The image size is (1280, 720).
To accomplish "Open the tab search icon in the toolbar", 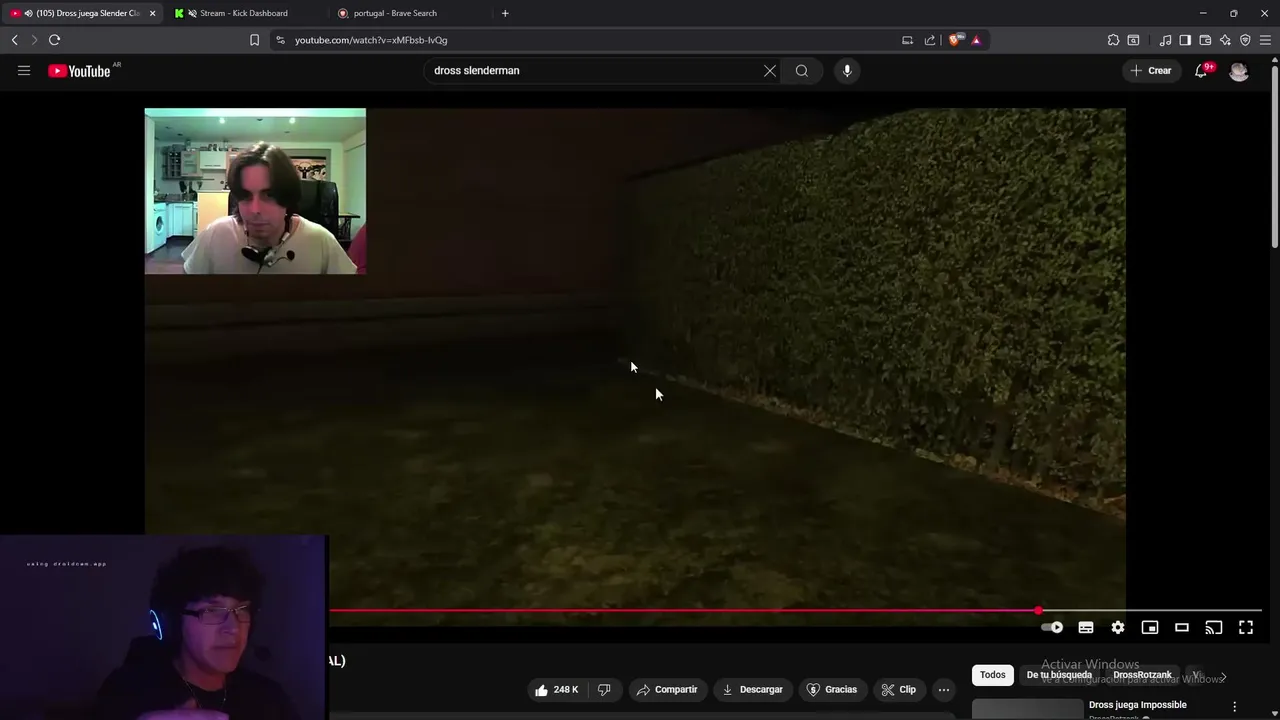I will (x=1133, y=40).
